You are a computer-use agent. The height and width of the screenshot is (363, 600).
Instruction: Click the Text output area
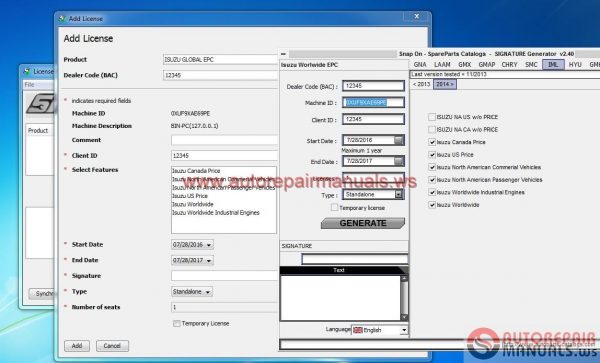click(341, 298)
